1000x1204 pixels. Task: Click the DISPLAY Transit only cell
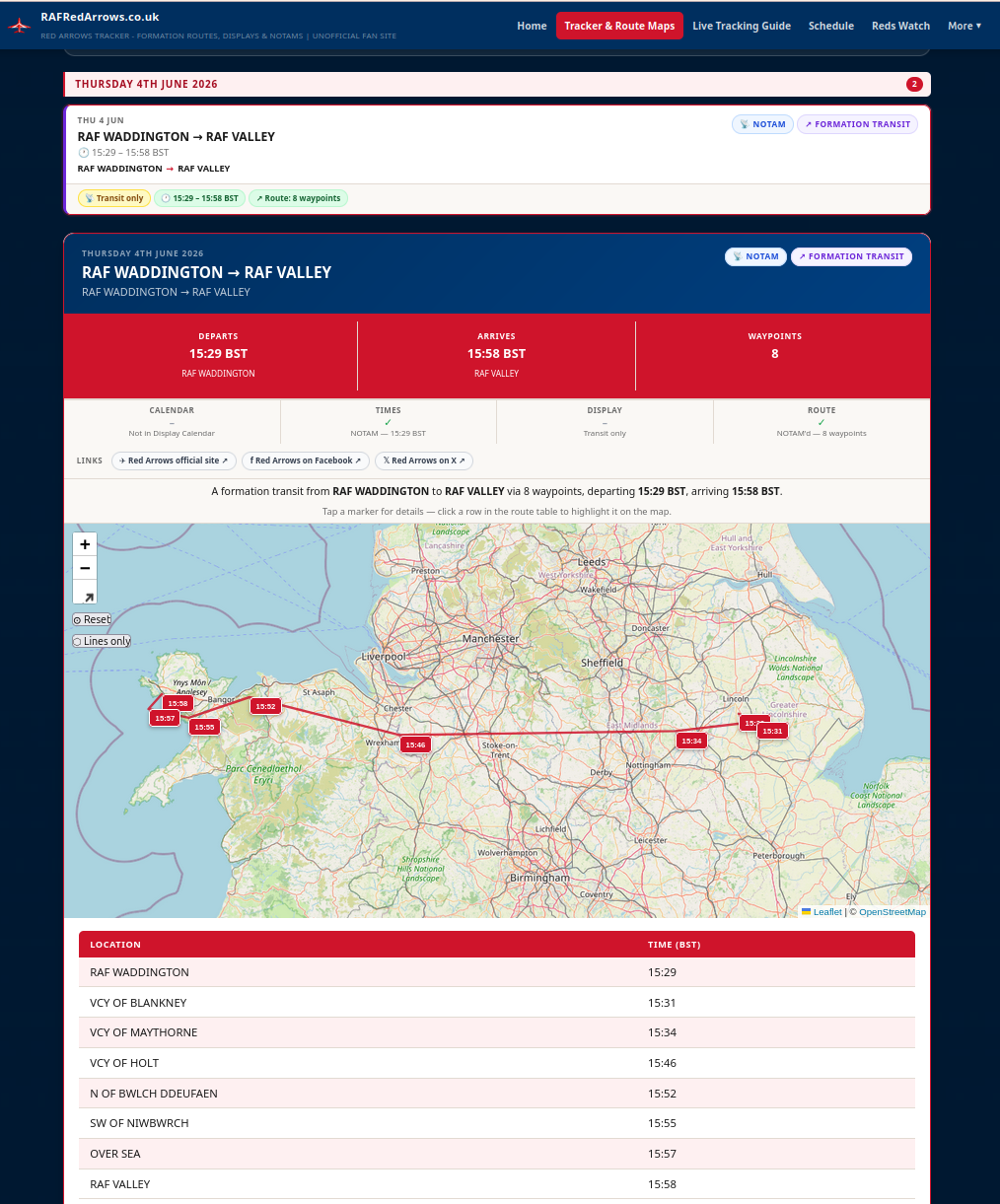605,421
